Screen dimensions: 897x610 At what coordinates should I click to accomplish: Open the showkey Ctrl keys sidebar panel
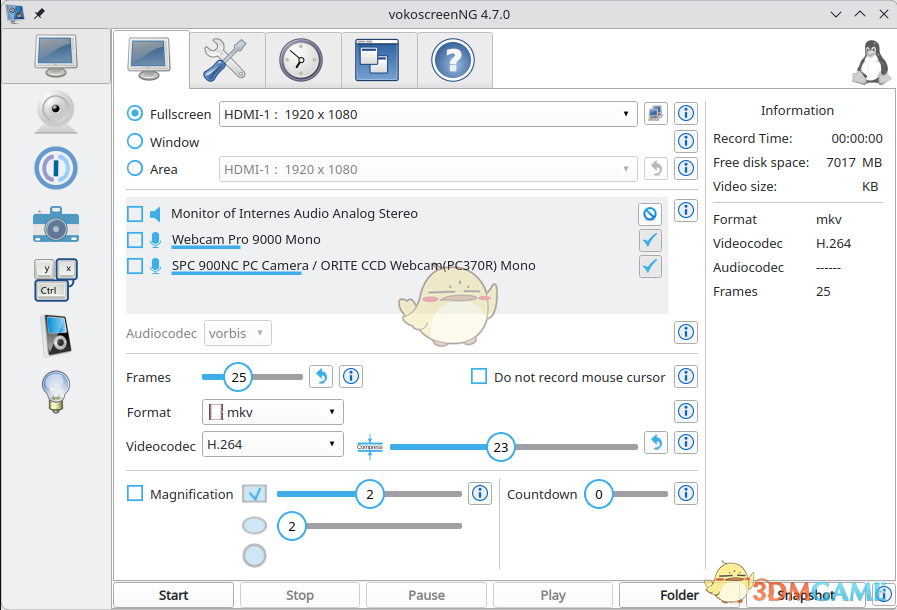pos(55,280)
